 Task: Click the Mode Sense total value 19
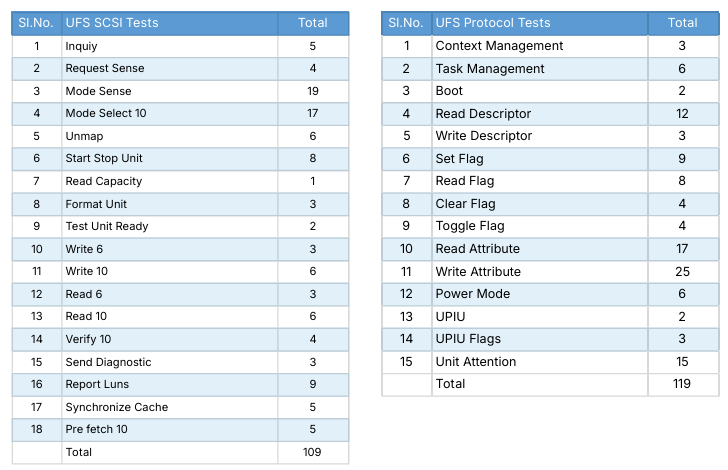(x=312, y=91)
